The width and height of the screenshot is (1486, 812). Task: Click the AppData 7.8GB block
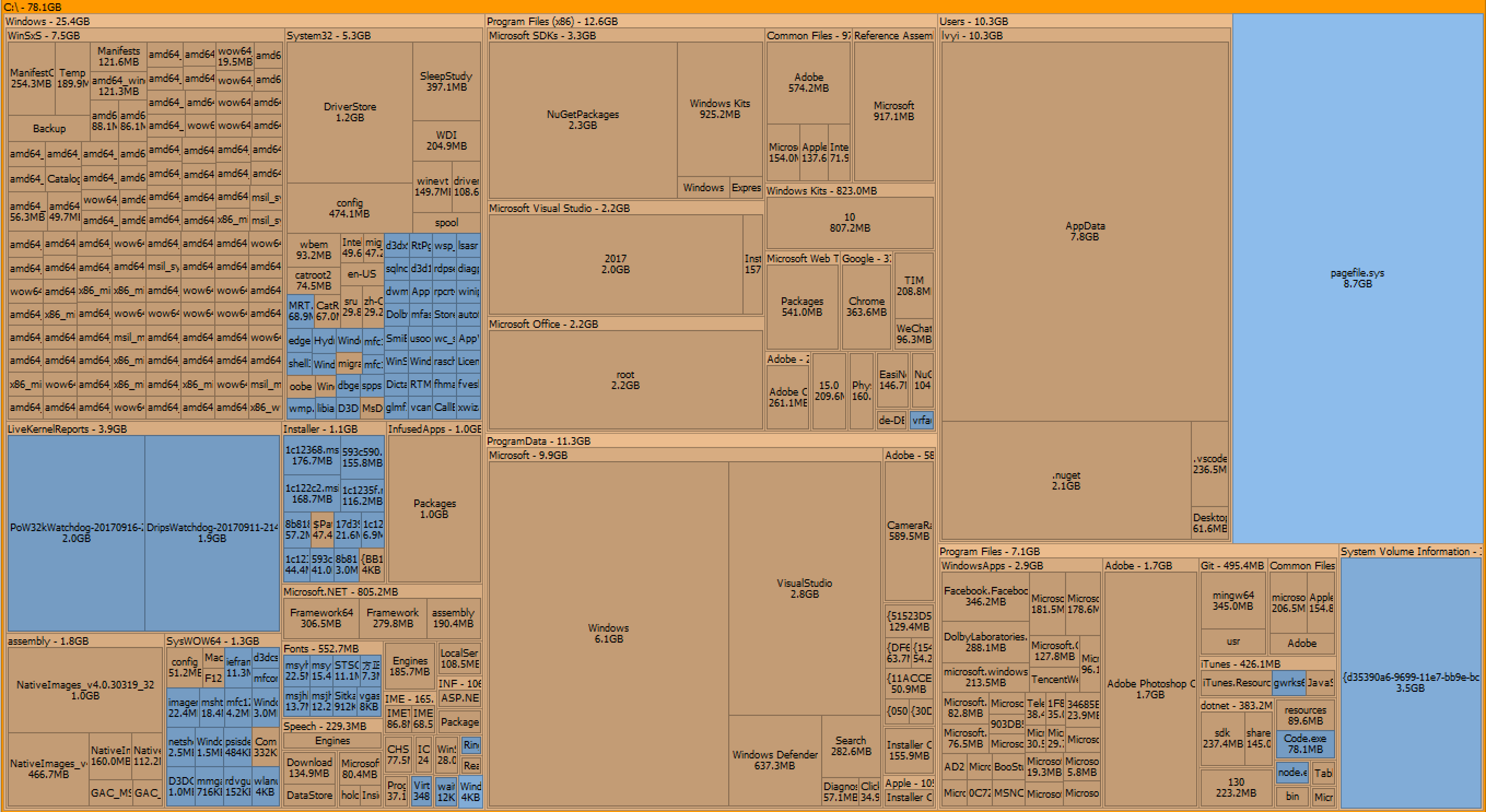pos(1085,231)
